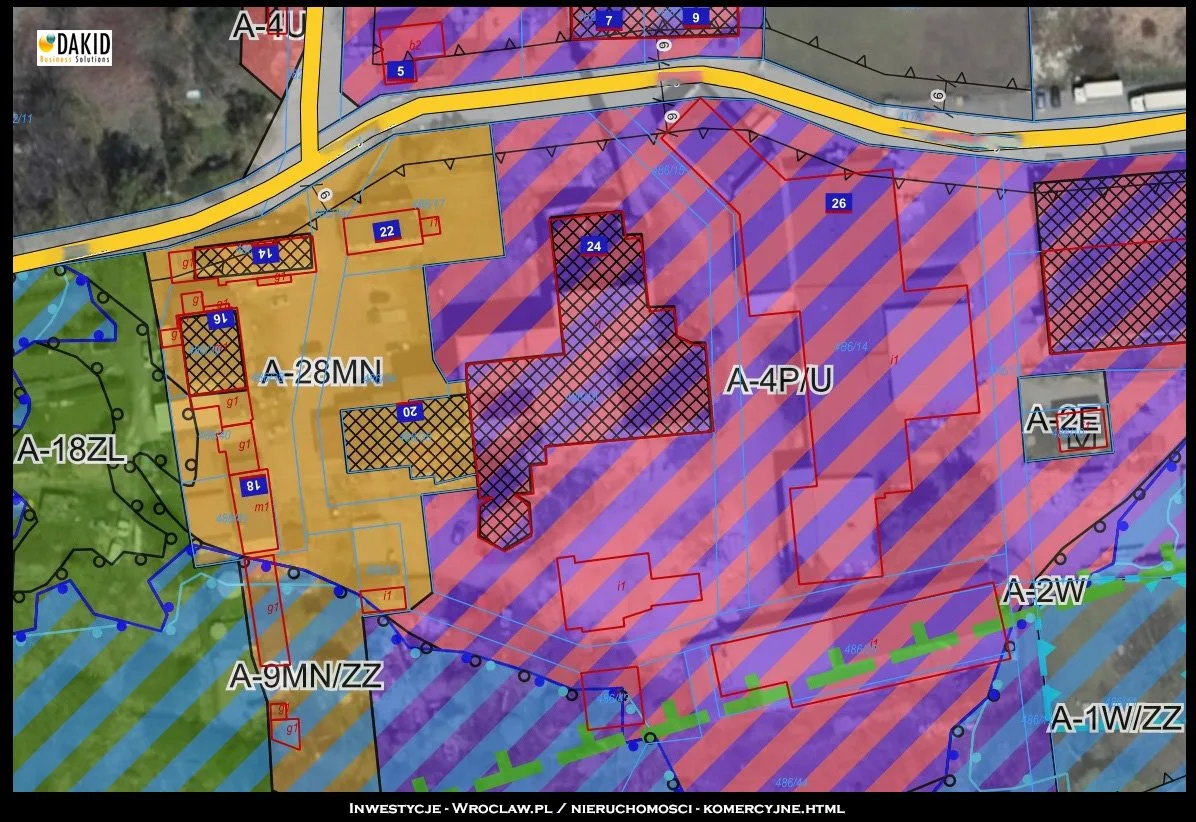Click the Inwestycje-Wroclaw.pl footer text
The width and height of the screenshot is (1196, 822).
597,808
